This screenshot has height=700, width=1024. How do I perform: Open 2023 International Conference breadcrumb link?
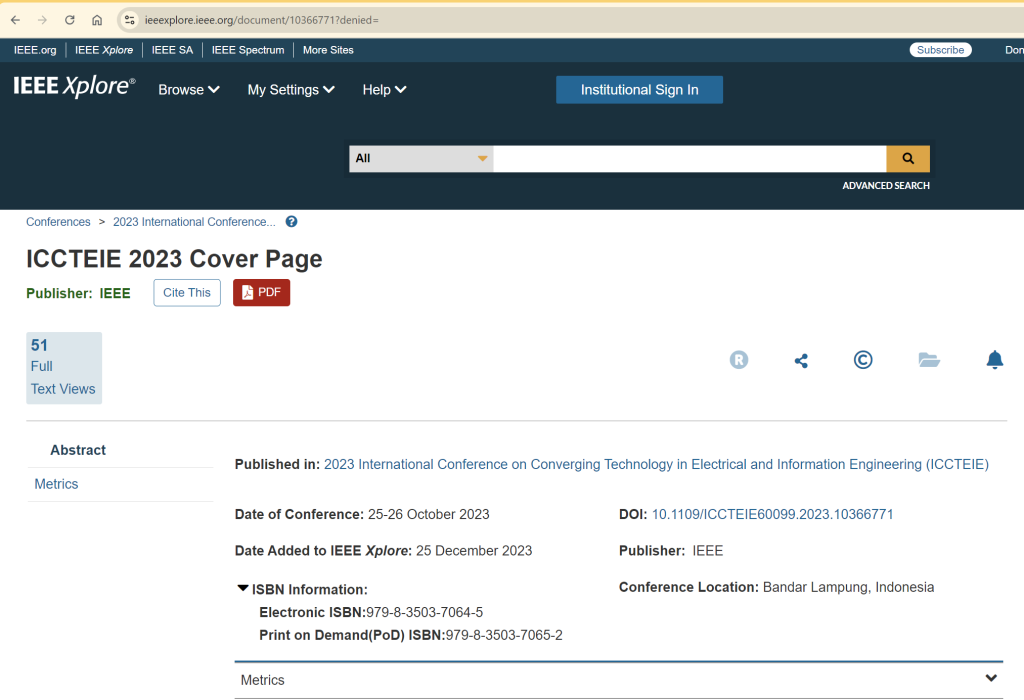[x=194, y=222]
